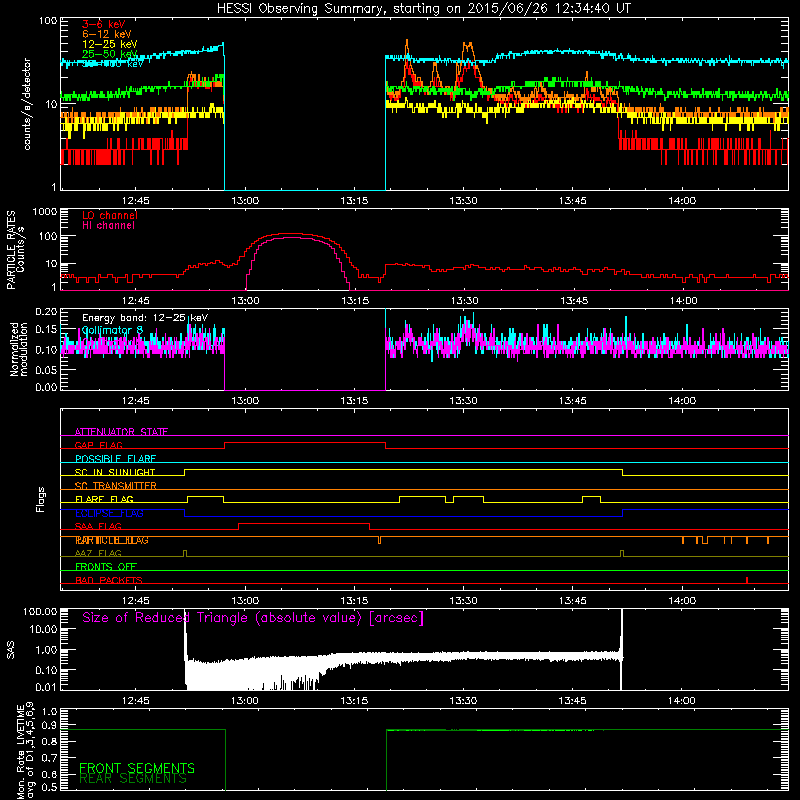Click the "0.01" SAS y-axis value

coord(46,687)
